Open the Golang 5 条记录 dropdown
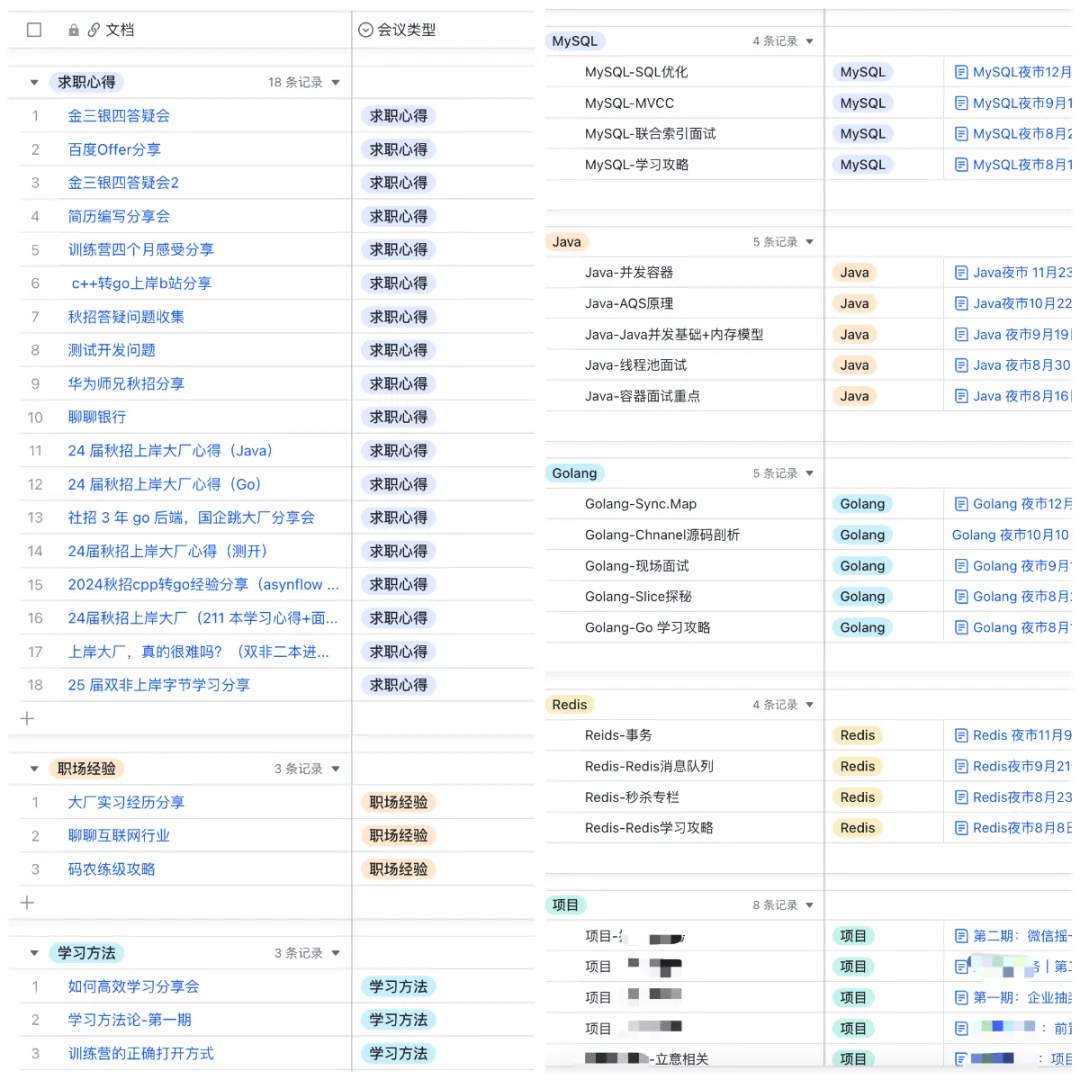Viewport: 1080px width, 1080px height. 809,473
